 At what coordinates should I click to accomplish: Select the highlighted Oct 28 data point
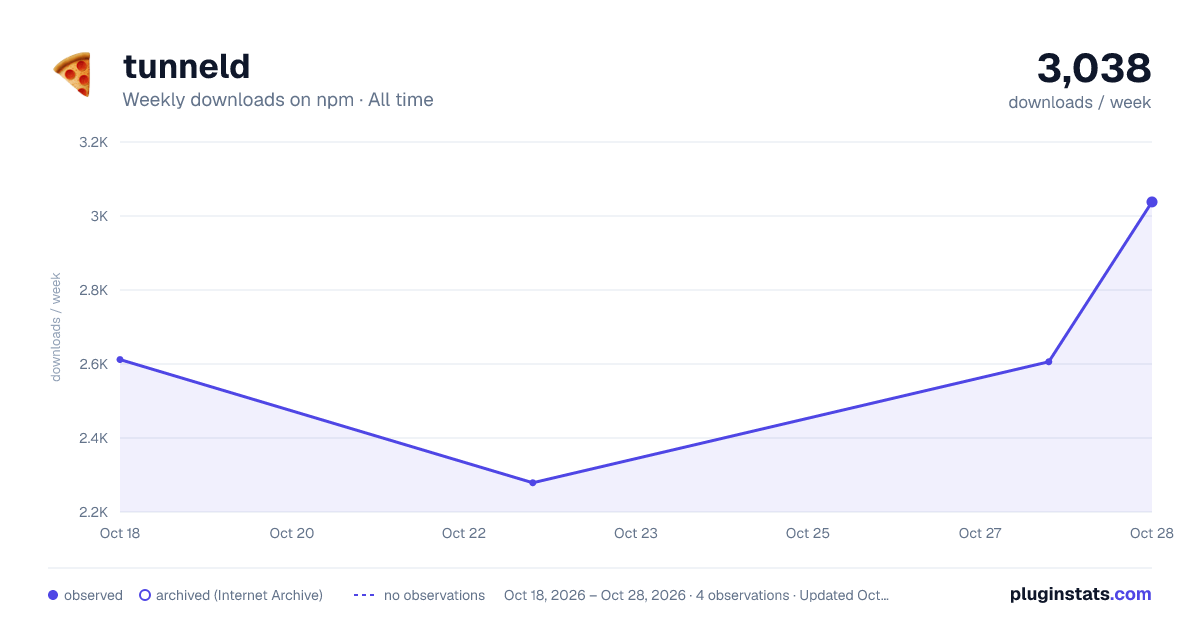pos(1152,202)
